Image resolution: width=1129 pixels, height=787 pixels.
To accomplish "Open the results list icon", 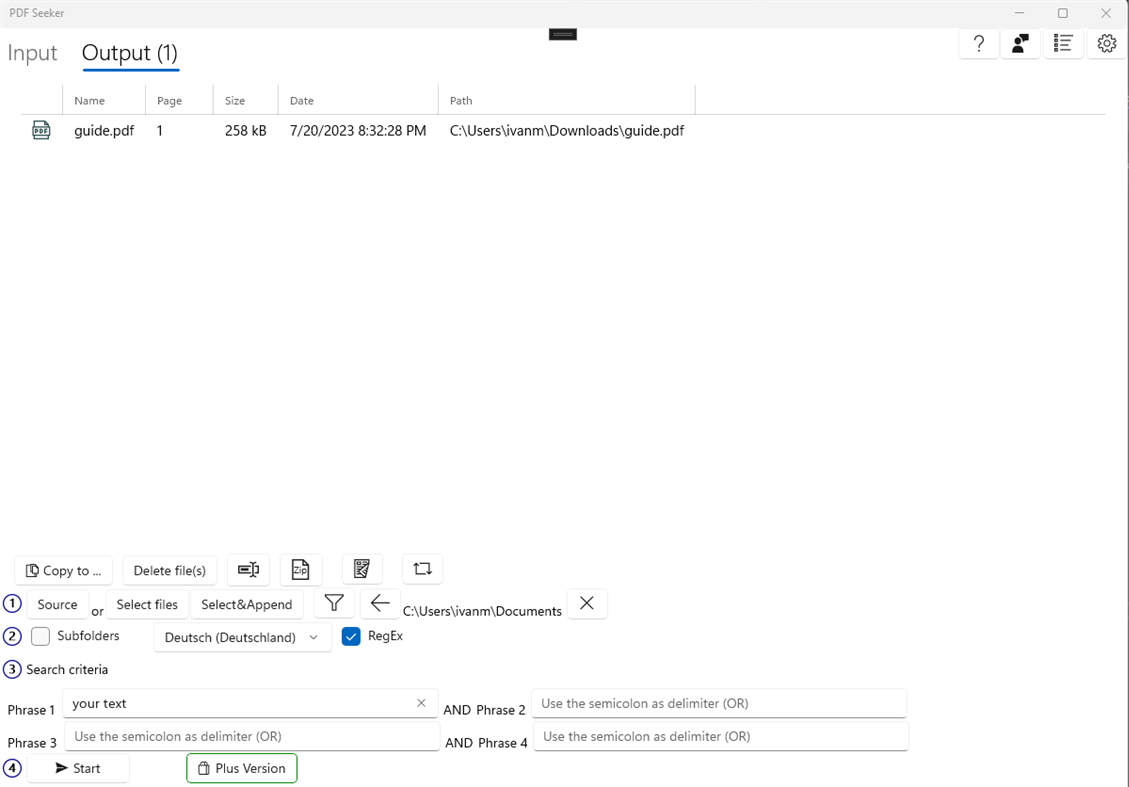I will point(1063,43).
